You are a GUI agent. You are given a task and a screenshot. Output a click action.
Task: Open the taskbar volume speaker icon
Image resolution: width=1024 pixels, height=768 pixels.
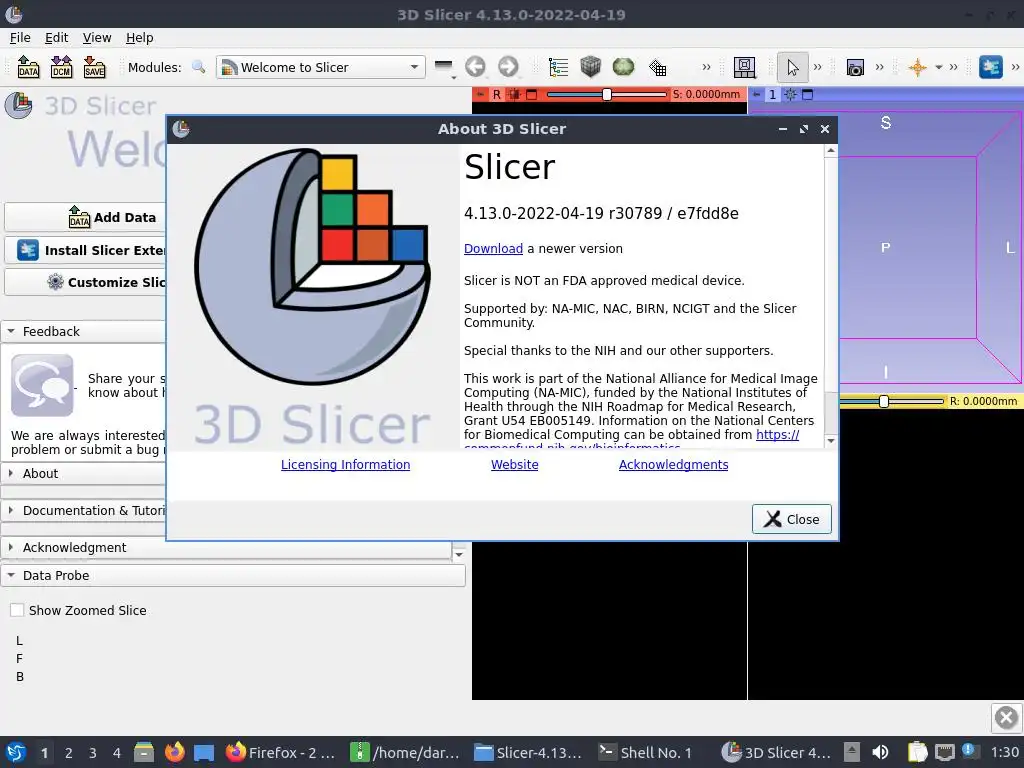coord(880,752)
